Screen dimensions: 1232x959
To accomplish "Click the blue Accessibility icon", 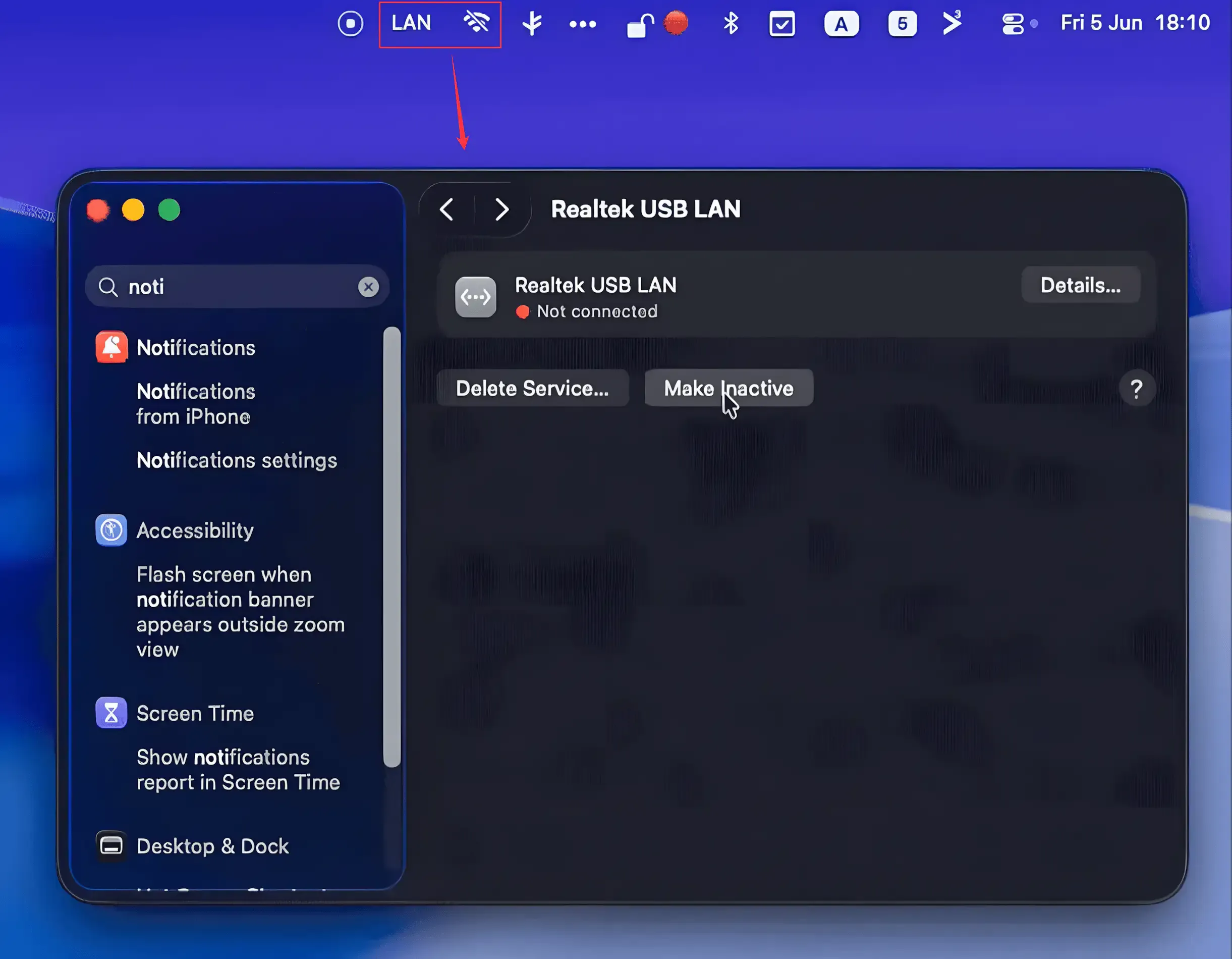I will coord(111,530).
